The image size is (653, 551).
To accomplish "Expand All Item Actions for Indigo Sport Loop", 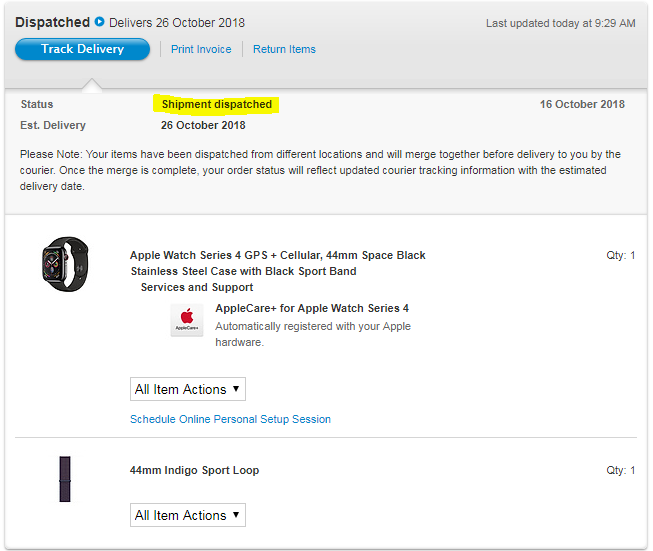I will click(x=188, y=515).
